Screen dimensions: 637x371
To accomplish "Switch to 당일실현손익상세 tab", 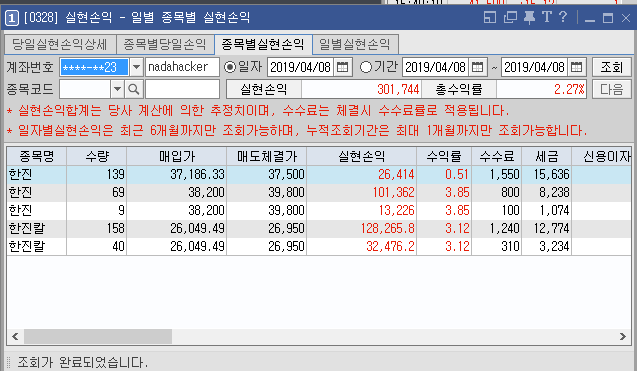I will [x=60, y=44].
